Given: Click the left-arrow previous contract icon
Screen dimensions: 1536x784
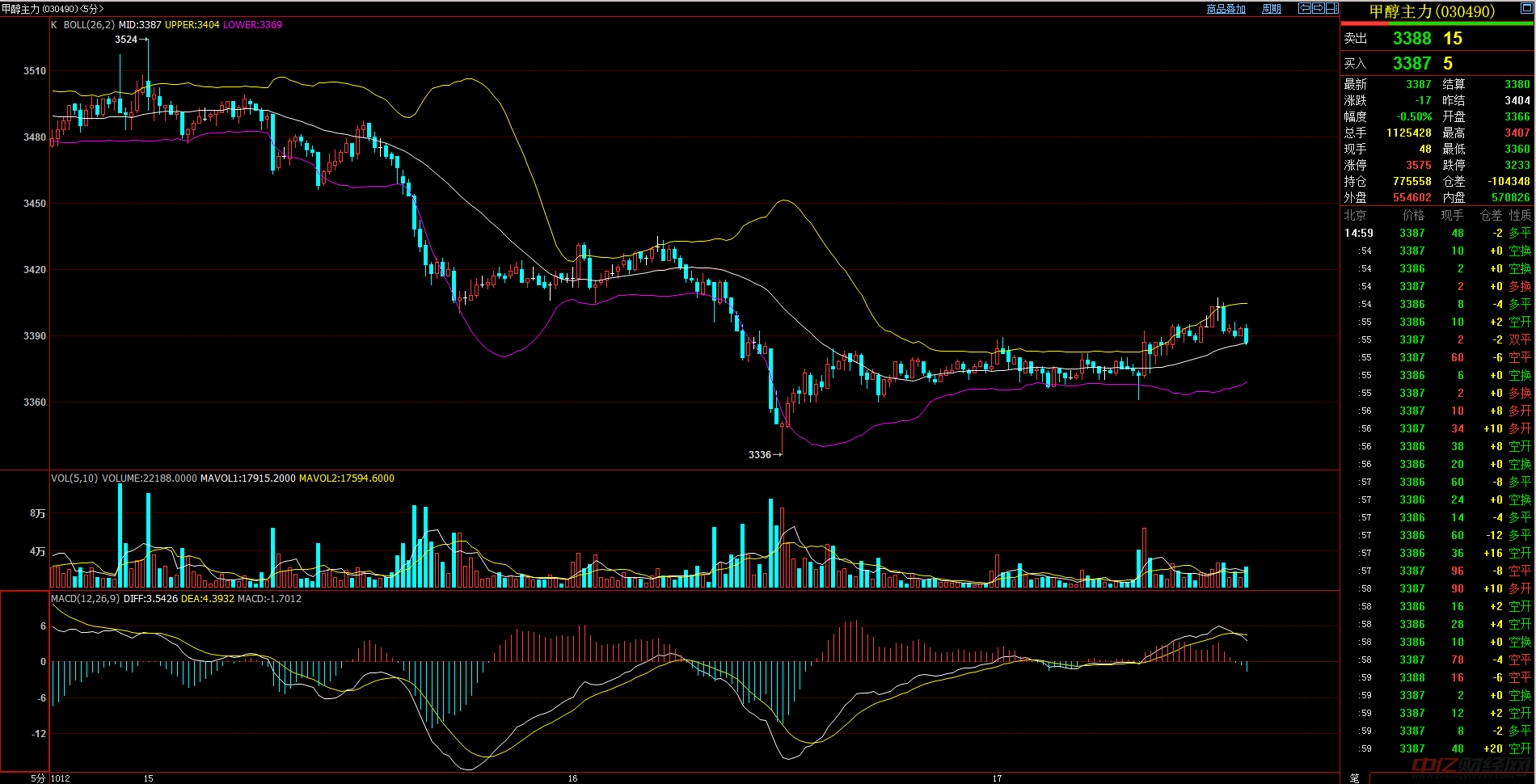Looking at the screenshot, I should 1304,8.
